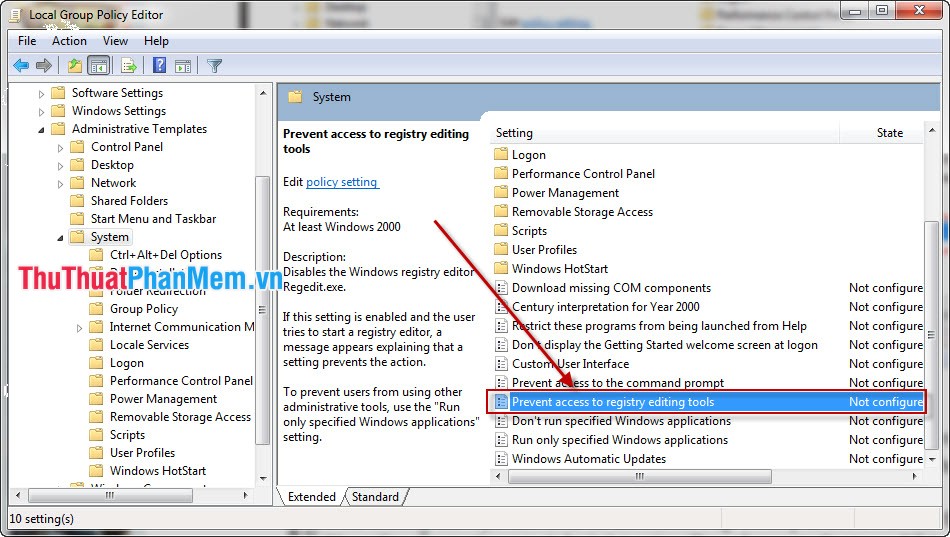Click folder icon beside Scripts in right list
Viewport: 950px width, 537px height.
click(501, 230)
